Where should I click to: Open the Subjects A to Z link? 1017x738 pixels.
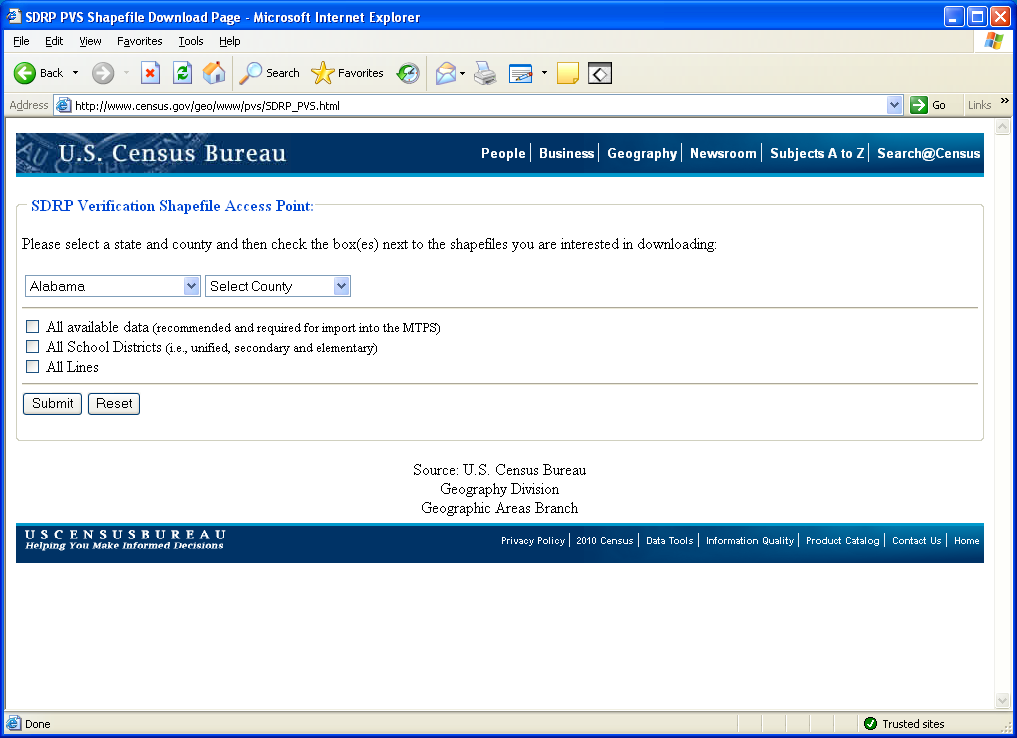pyautogui.click(x=817, y=153)
